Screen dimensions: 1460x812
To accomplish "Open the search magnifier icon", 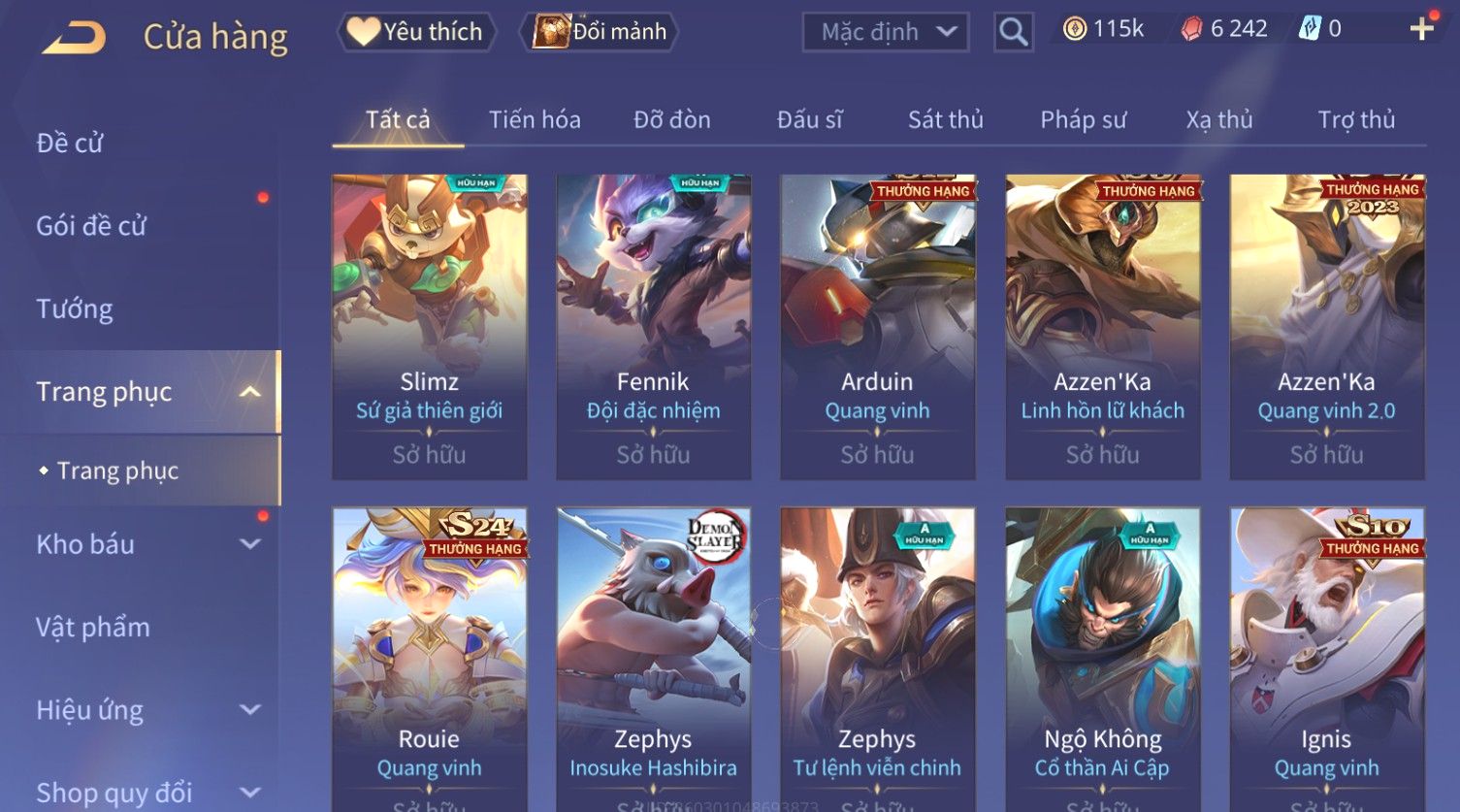I will pos(1014,32).
